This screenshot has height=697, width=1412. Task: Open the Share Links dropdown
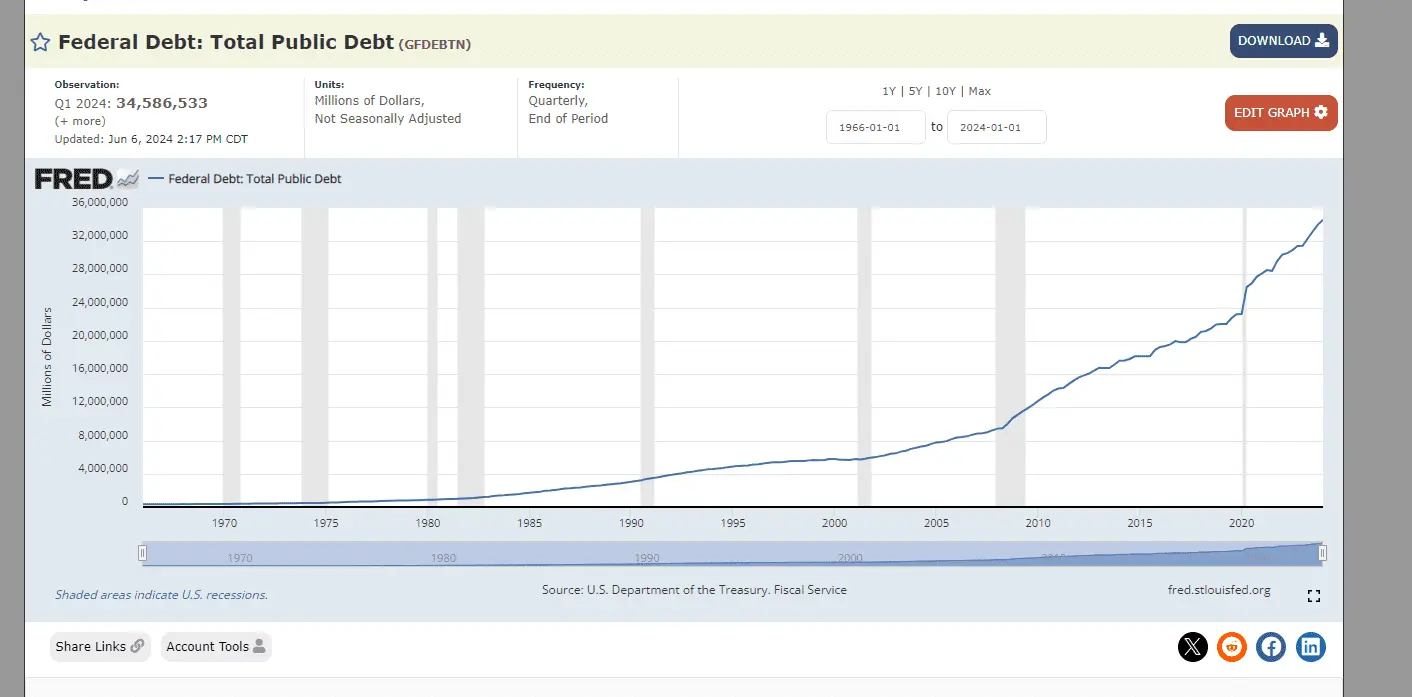pyautogui.click(x=100, y=647)
